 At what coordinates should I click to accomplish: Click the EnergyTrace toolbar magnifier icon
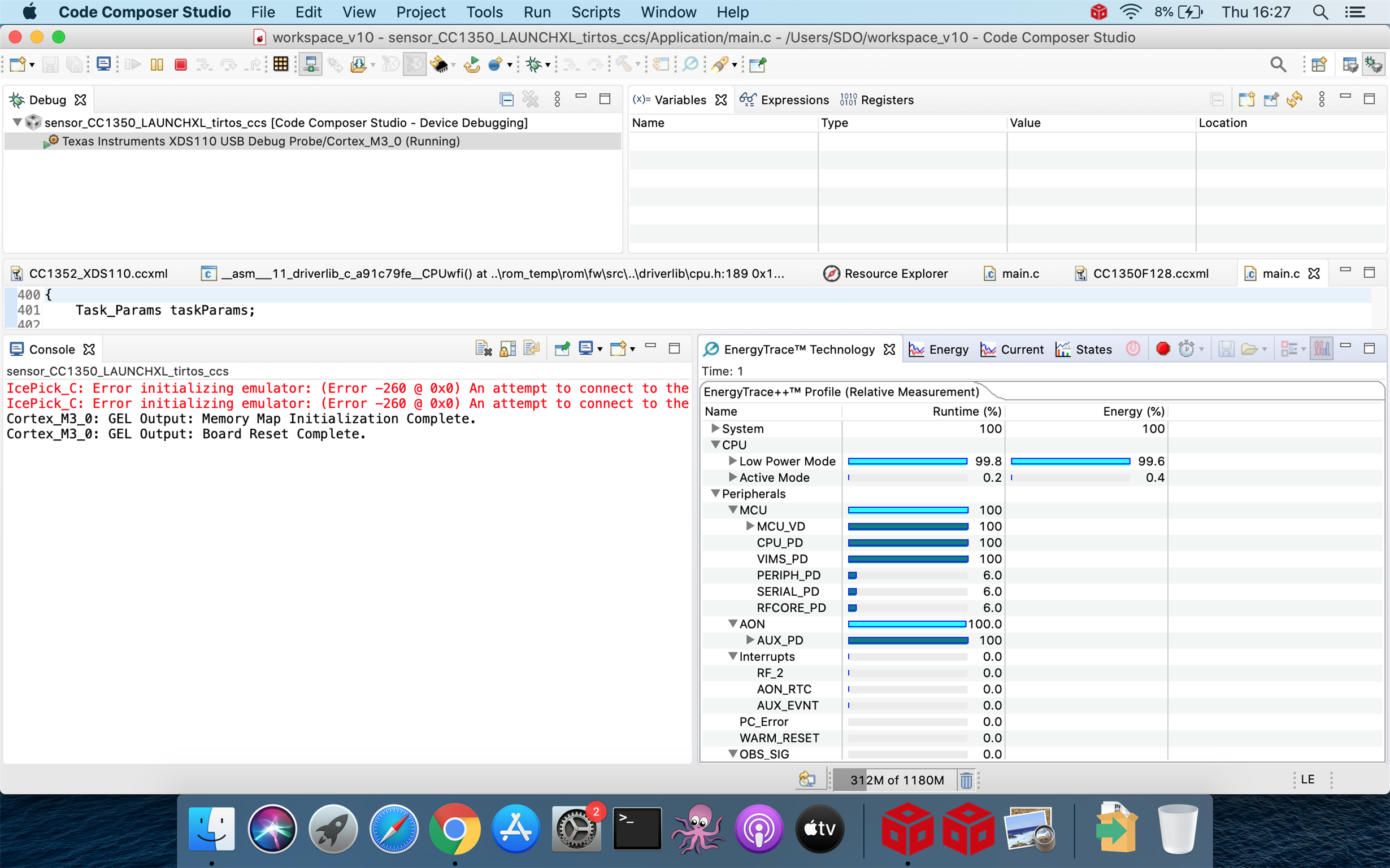pos(691,64)
